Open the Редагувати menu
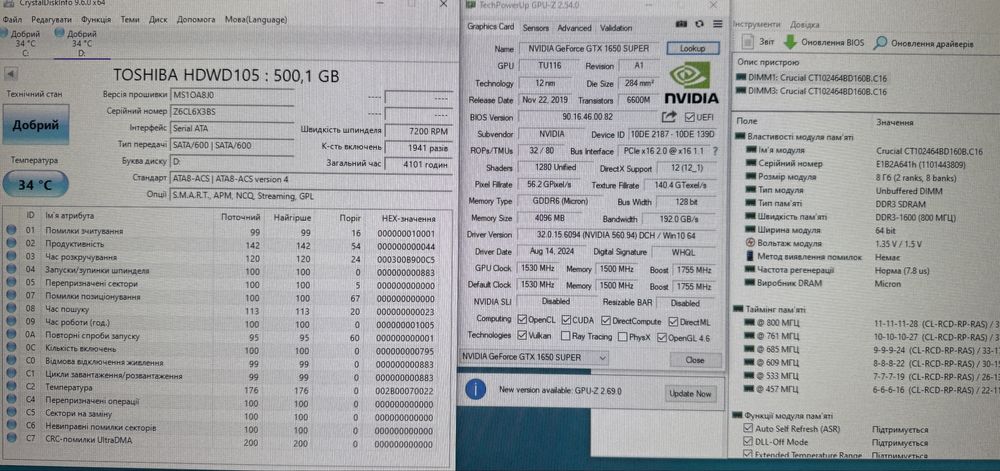The height and width of the screenshot is (471, 1000). click(x=51, y=19)
